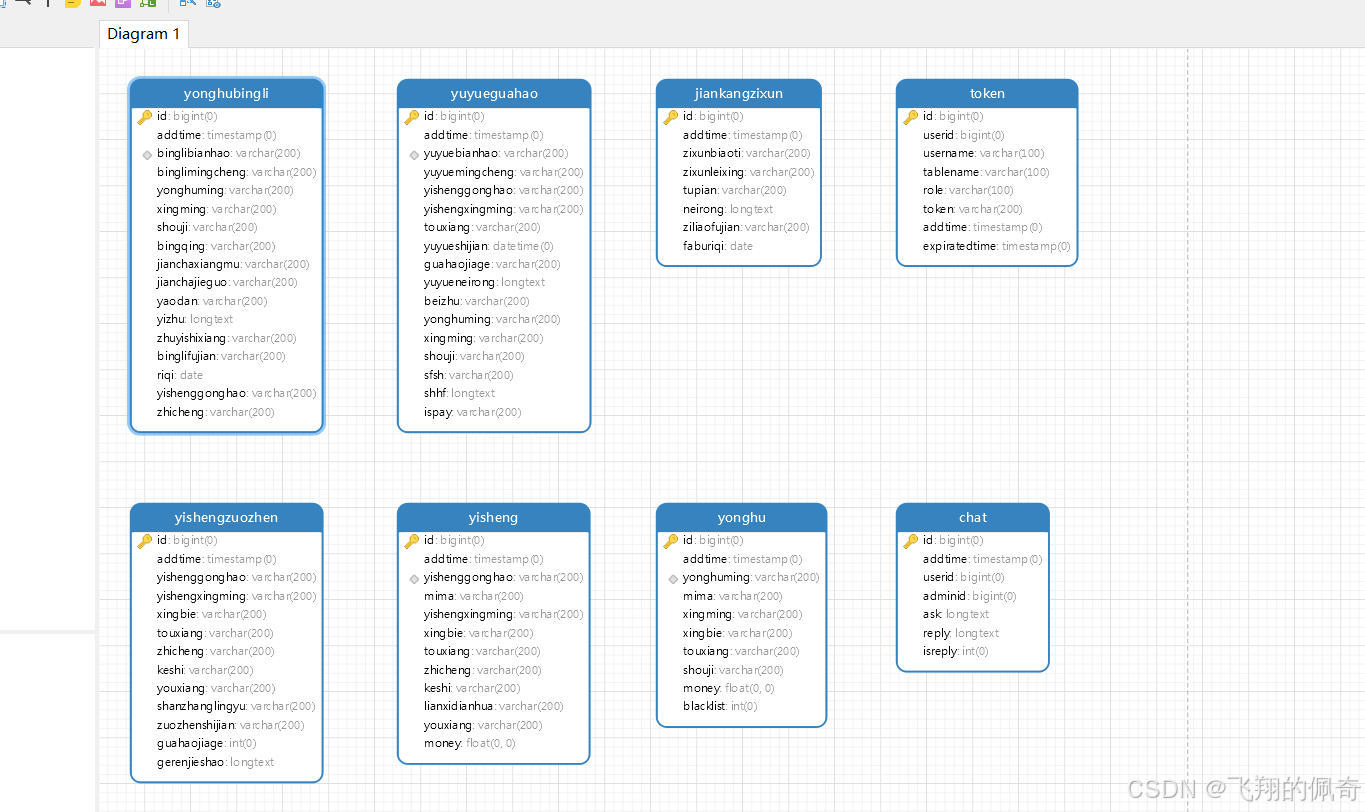Click the binglimingcheng field in yonghubingli

[236, 172]
